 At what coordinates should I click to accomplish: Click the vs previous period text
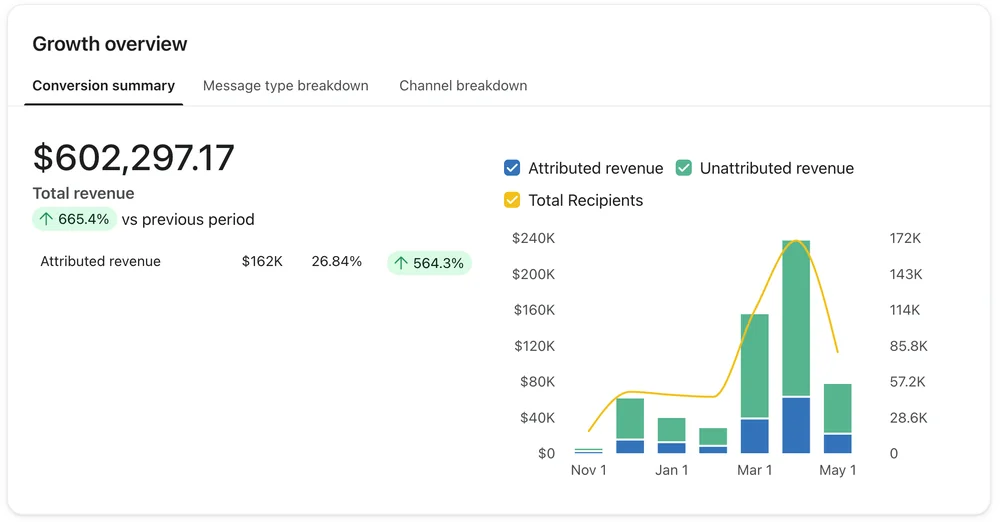point(188,220)
